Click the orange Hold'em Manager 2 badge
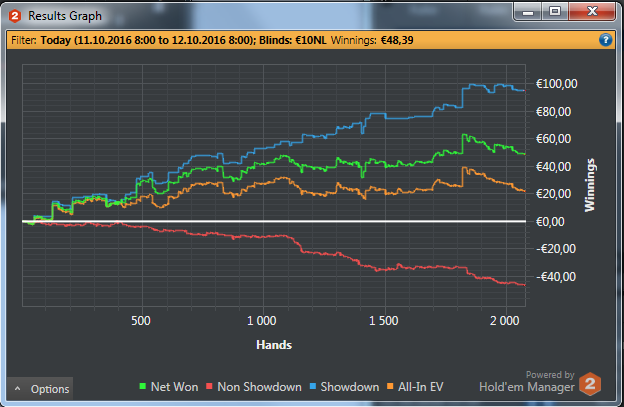This screenshot has height=407, width=624. coord(590,384)
